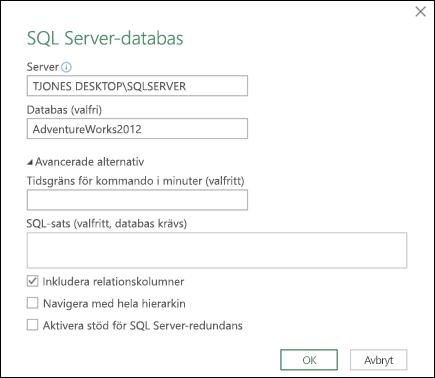Click the Databas (valfri) input field
Viewport: 435px width, 378px height.
coord(137,129)
